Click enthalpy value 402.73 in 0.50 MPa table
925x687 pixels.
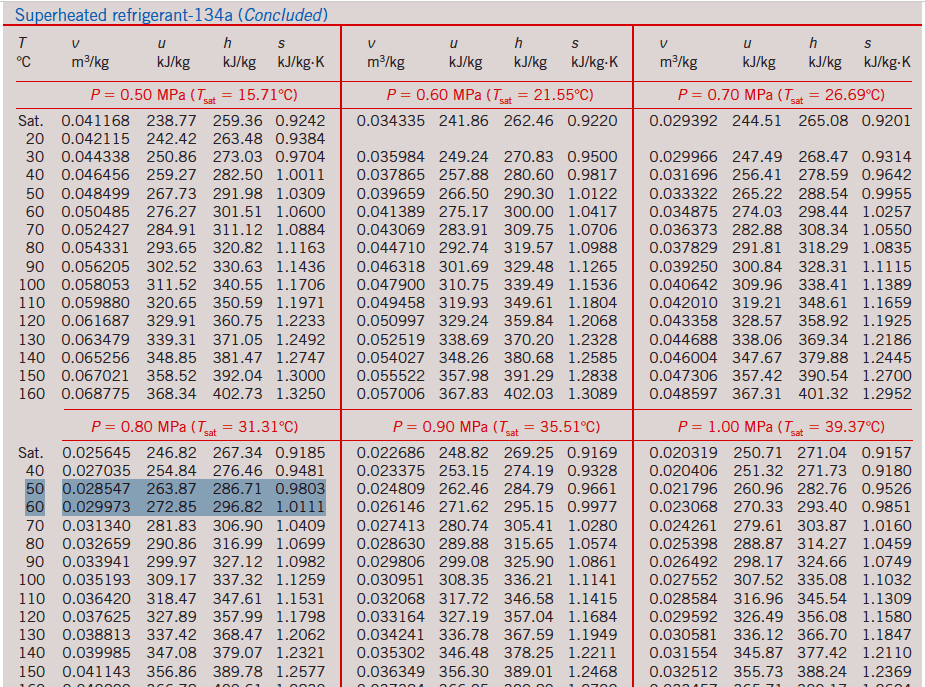click(x=238, y=395)
